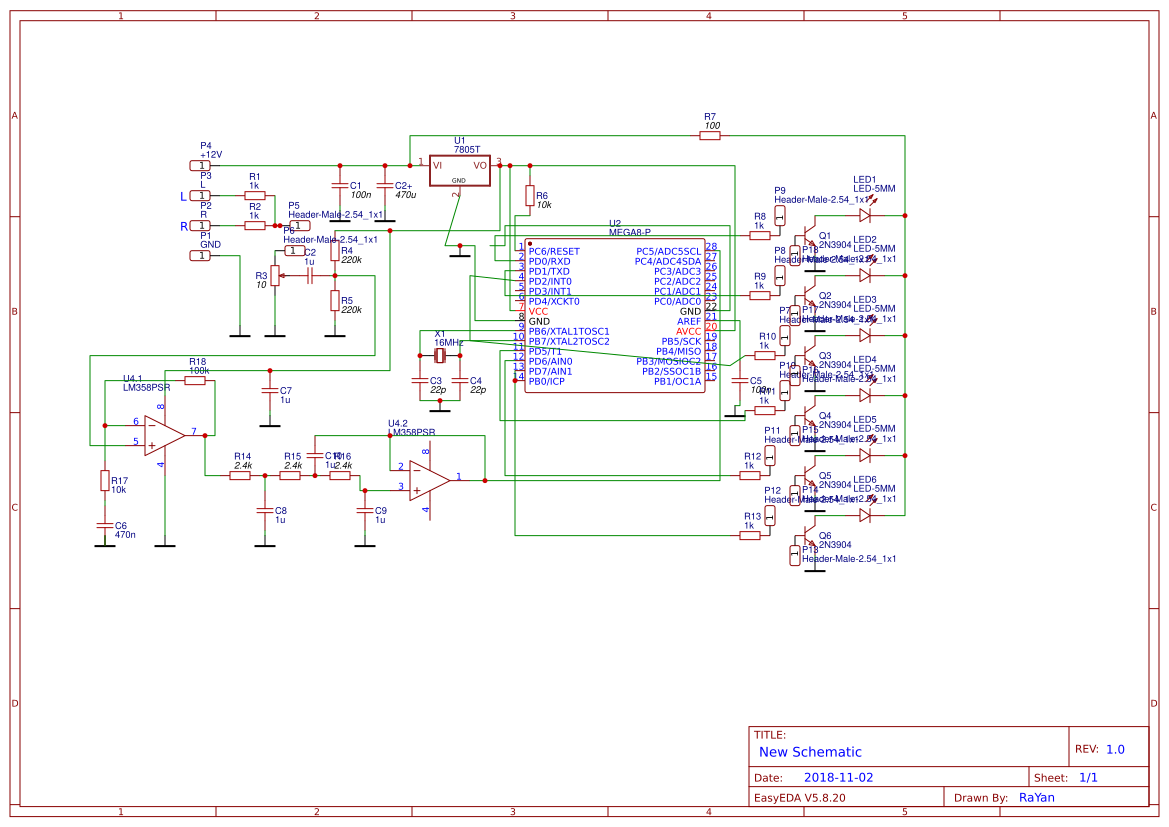Click the PB6/XTAL1TOSC1 pin label
The height and width of the screenshot is (827, 1169).
569,331
